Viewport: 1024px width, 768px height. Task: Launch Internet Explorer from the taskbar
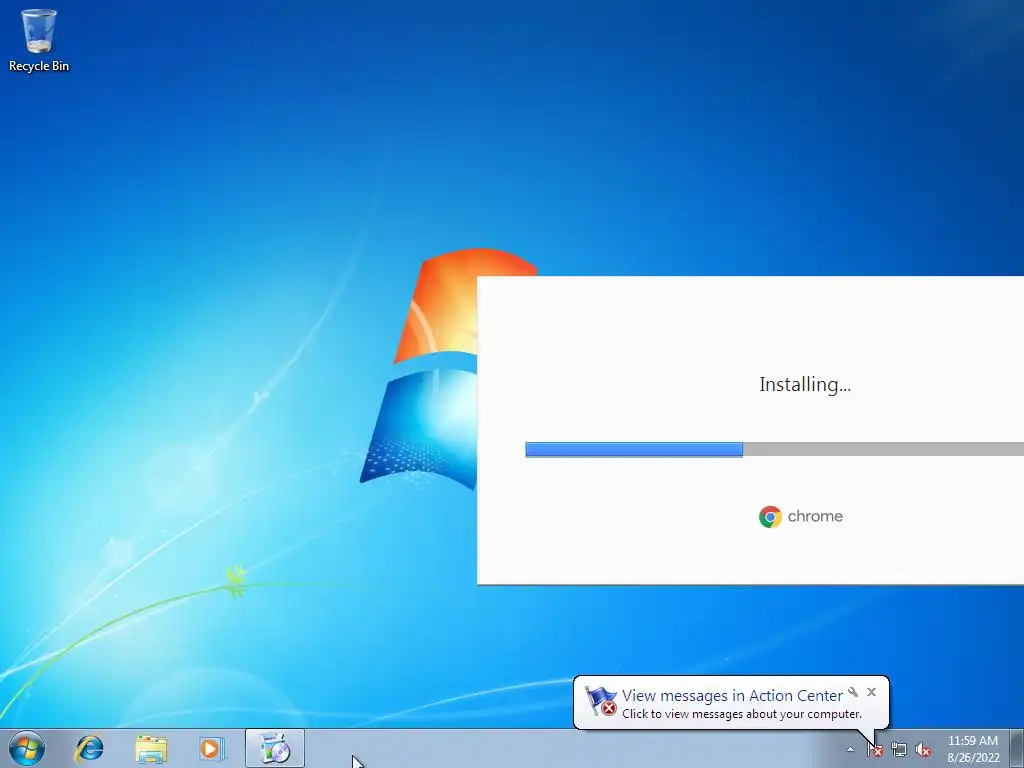[x=89, y=748]
